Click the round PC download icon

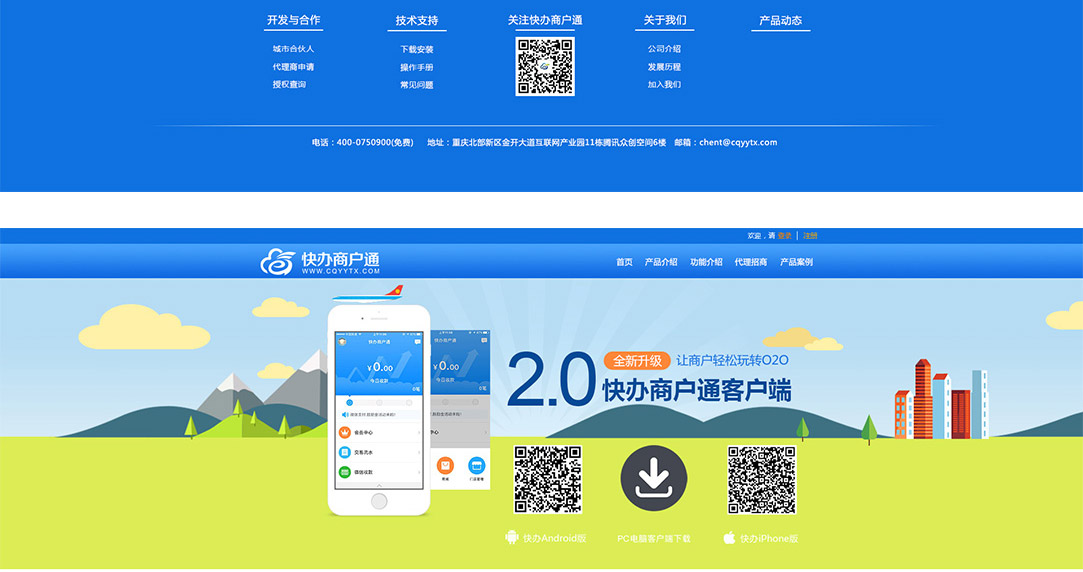click(653, 479)
